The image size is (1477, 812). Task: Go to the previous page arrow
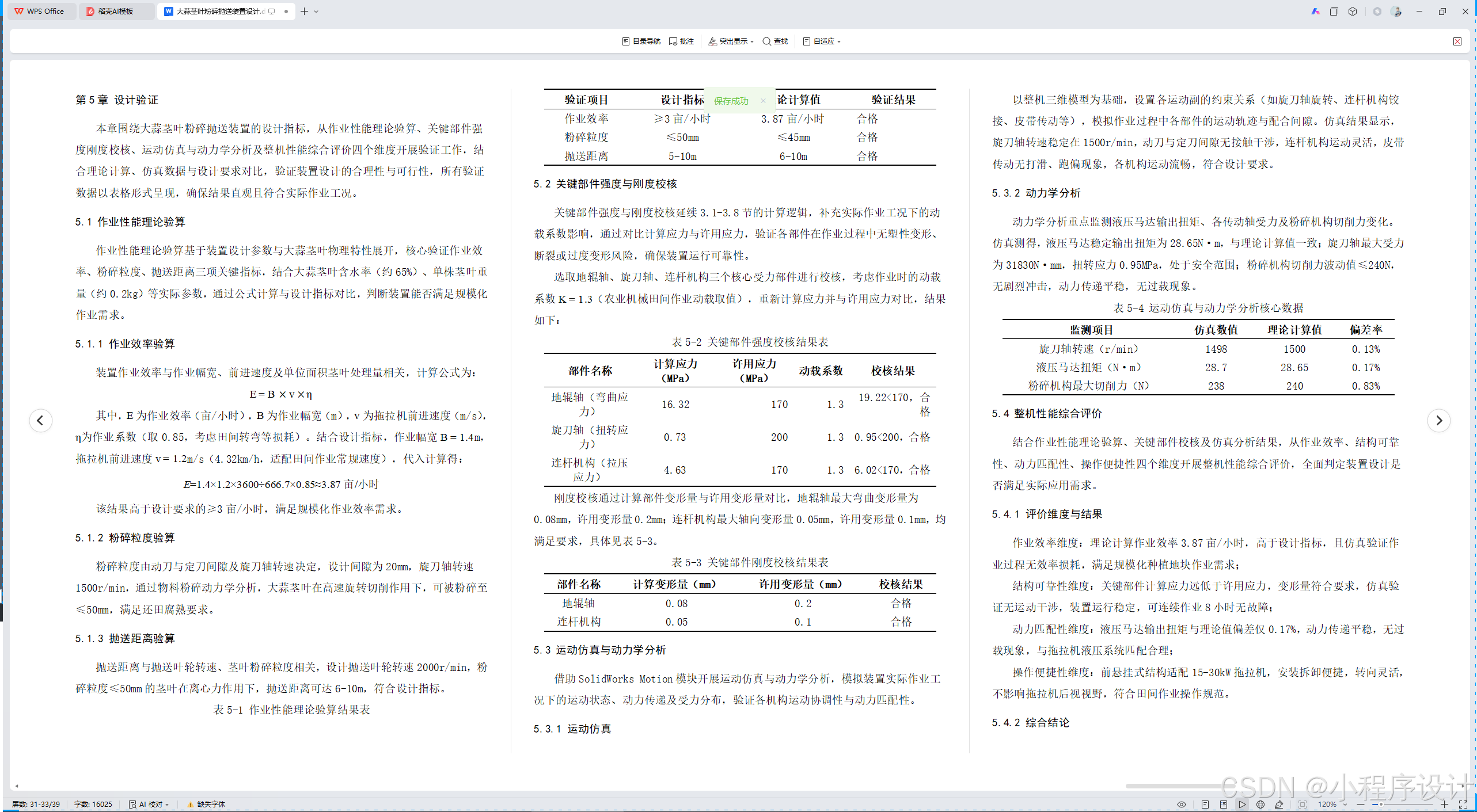pyautogui.click(x=40, y=420)
